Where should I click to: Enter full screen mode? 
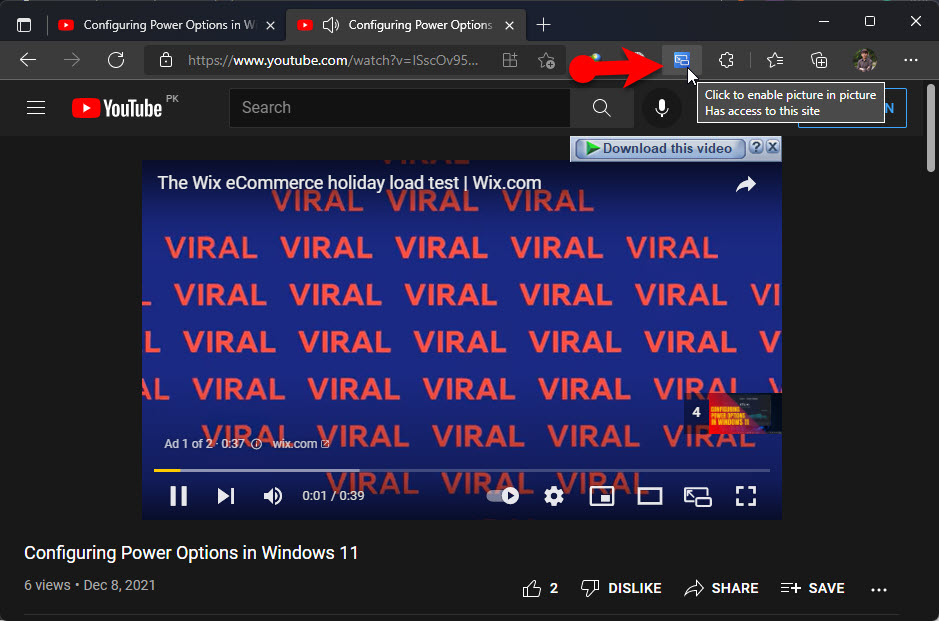[x=746, y=496]
